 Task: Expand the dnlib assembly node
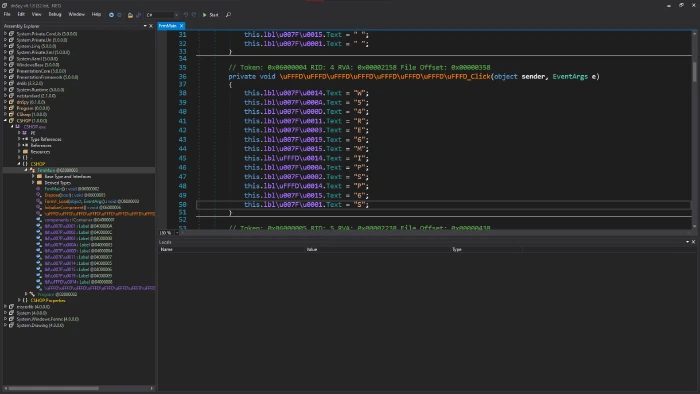tap(5, 83)
